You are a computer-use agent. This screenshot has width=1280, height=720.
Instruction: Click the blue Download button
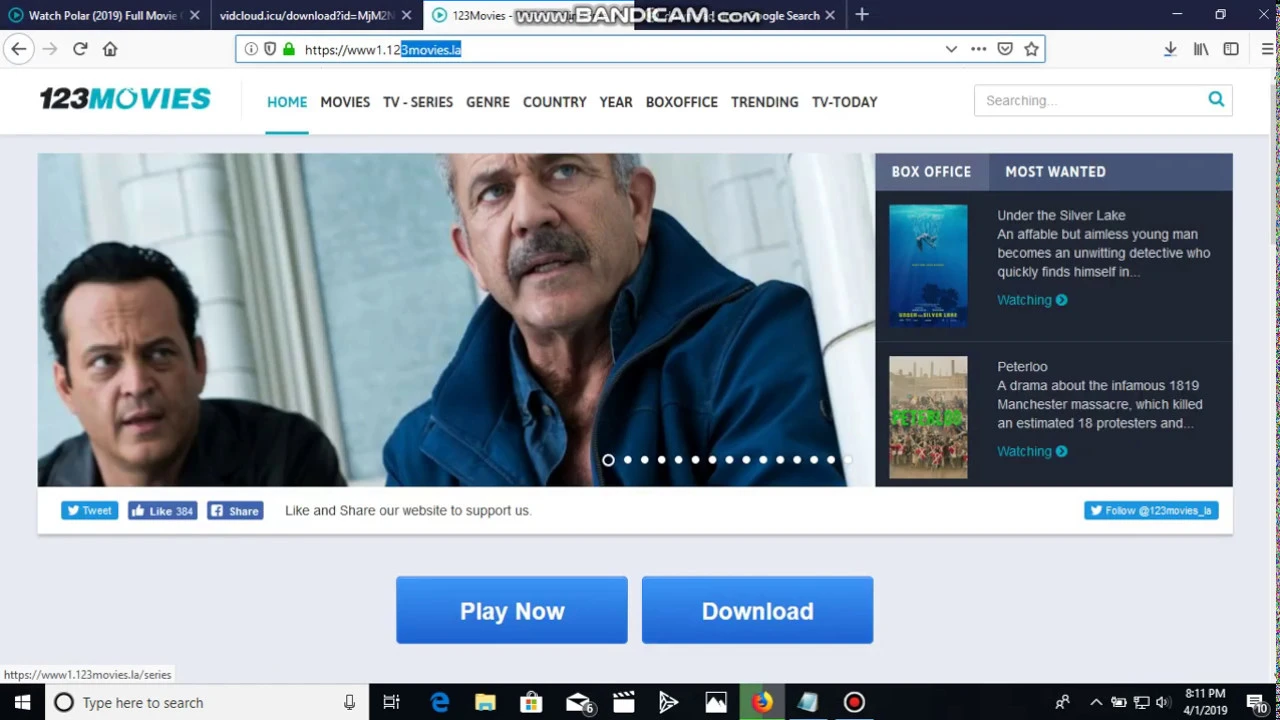[757, 610]
